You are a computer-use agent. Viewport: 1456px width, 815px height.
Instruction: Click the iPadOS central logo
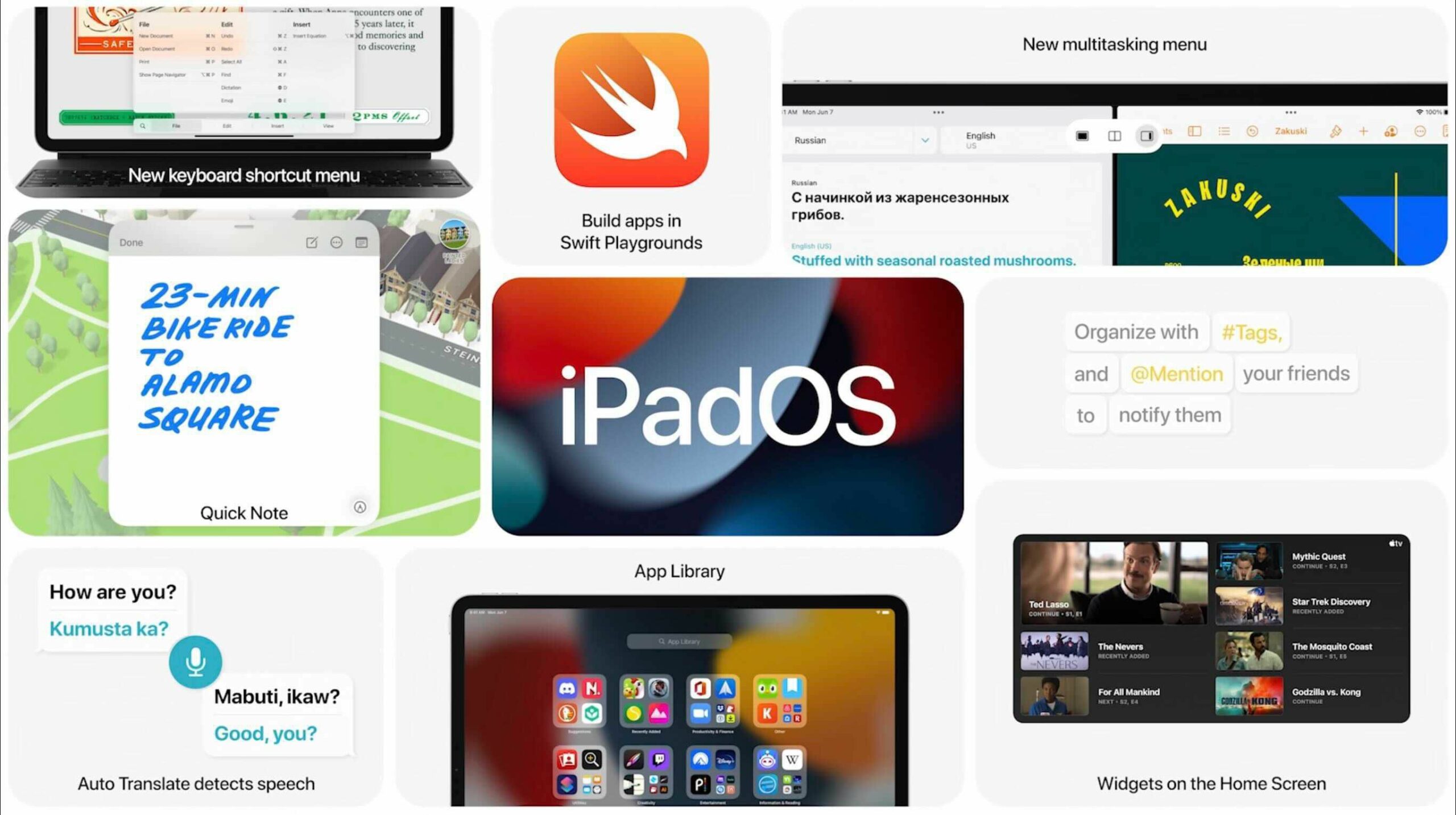point(728,405)
